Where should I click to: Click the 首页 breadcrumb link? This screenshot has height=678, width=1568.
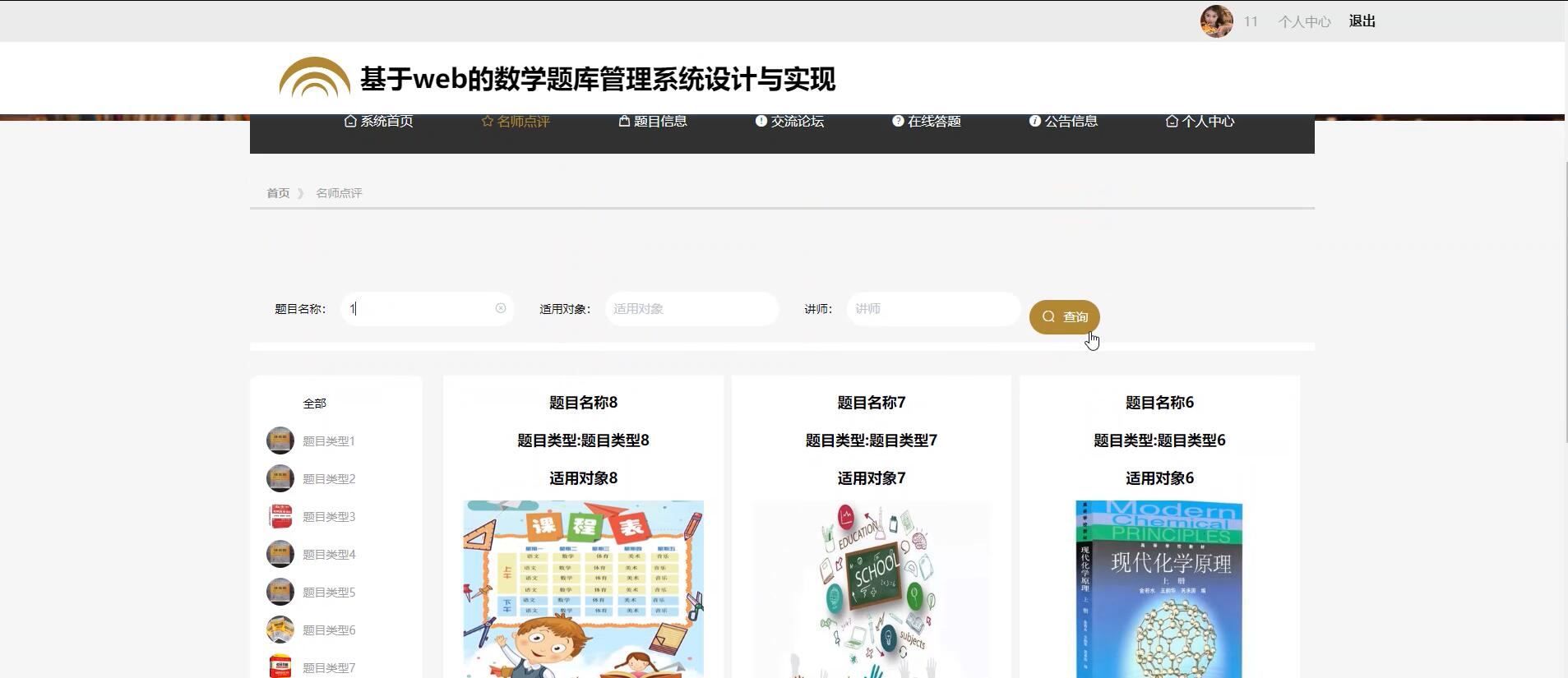click(278, 193)
